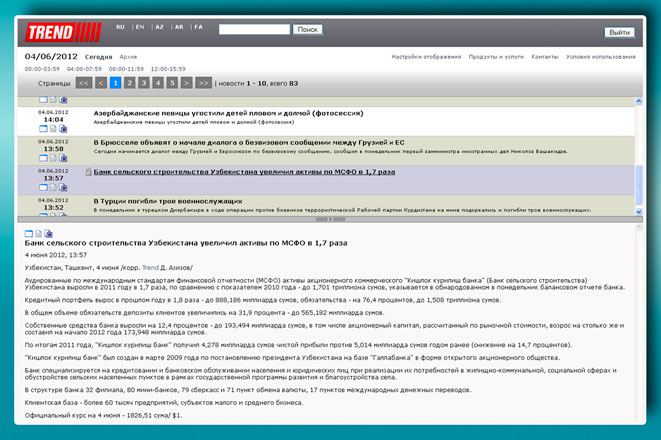Select page 2 in pagination
This screenshot has height=440, width=661.
point(130,83)
